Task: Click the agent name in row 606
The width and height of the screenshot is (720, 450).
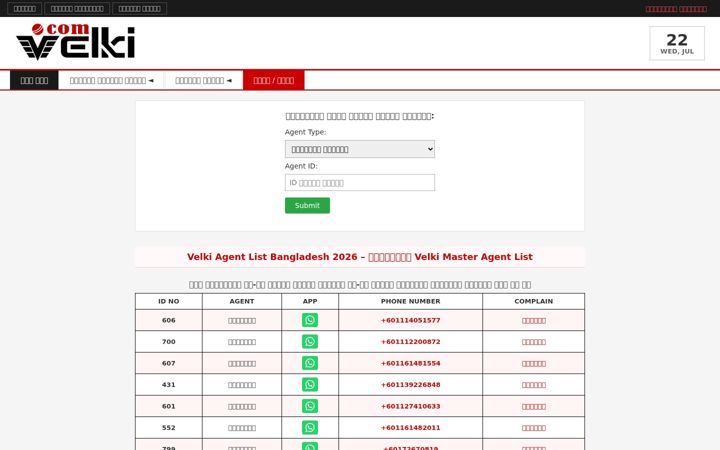Action: click(242, 321)
